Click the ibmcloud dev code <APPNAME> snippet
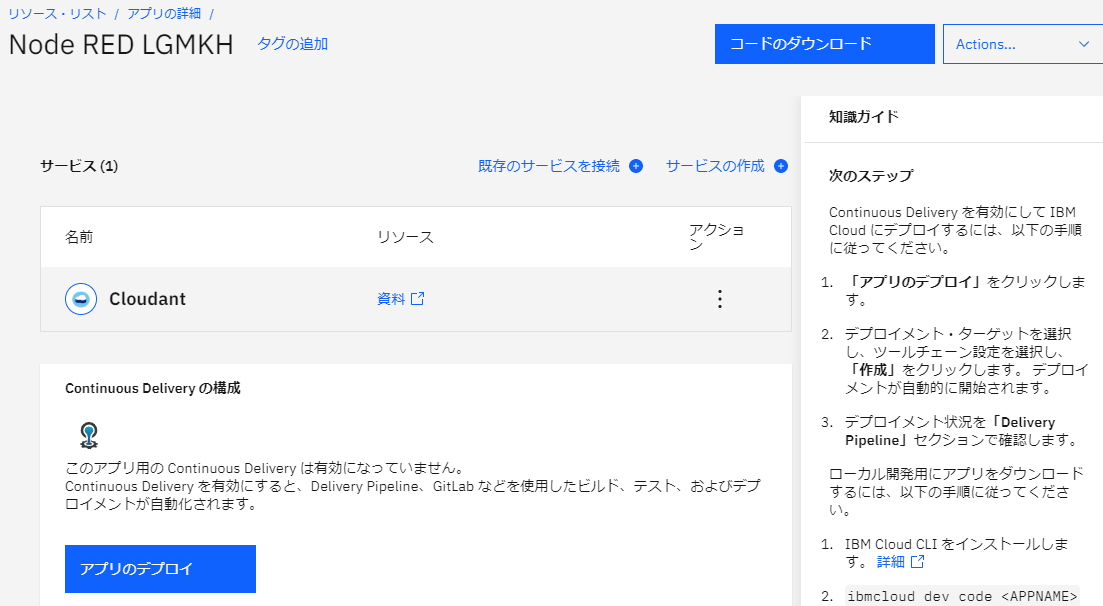1103x606 pixels. 962,596
